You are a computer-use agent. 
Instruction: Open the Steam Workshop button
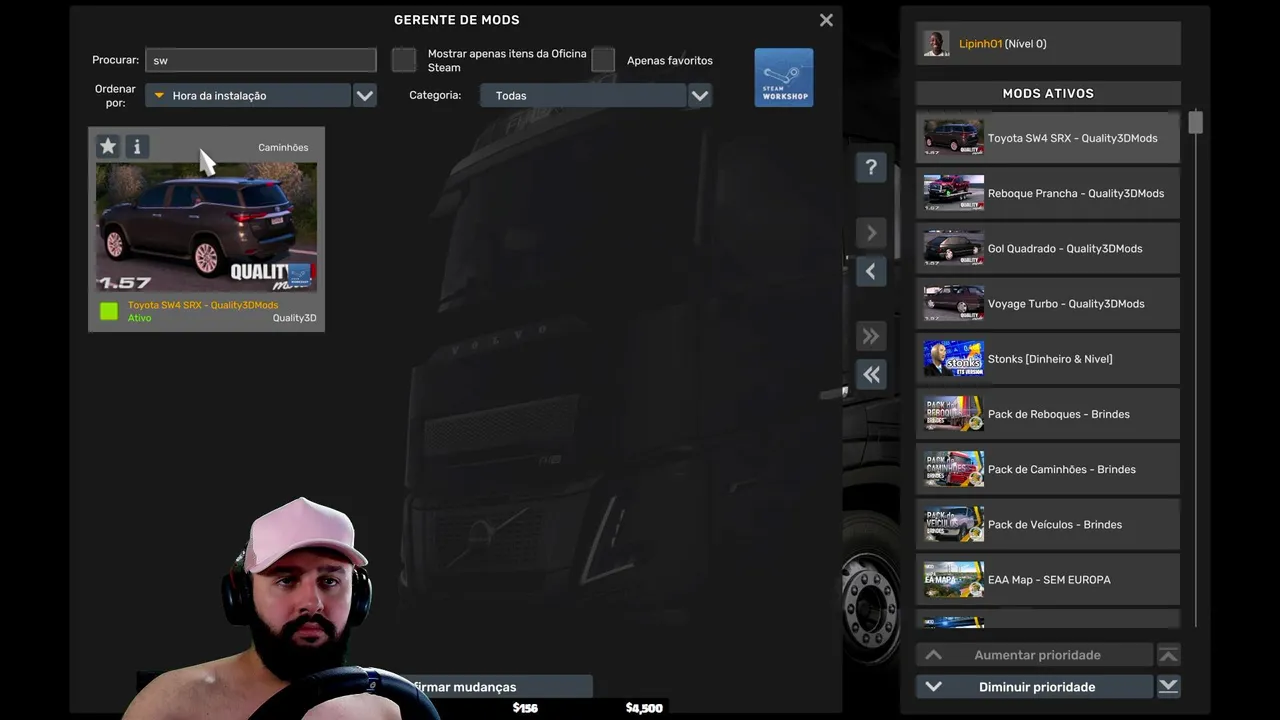[784, 77]
